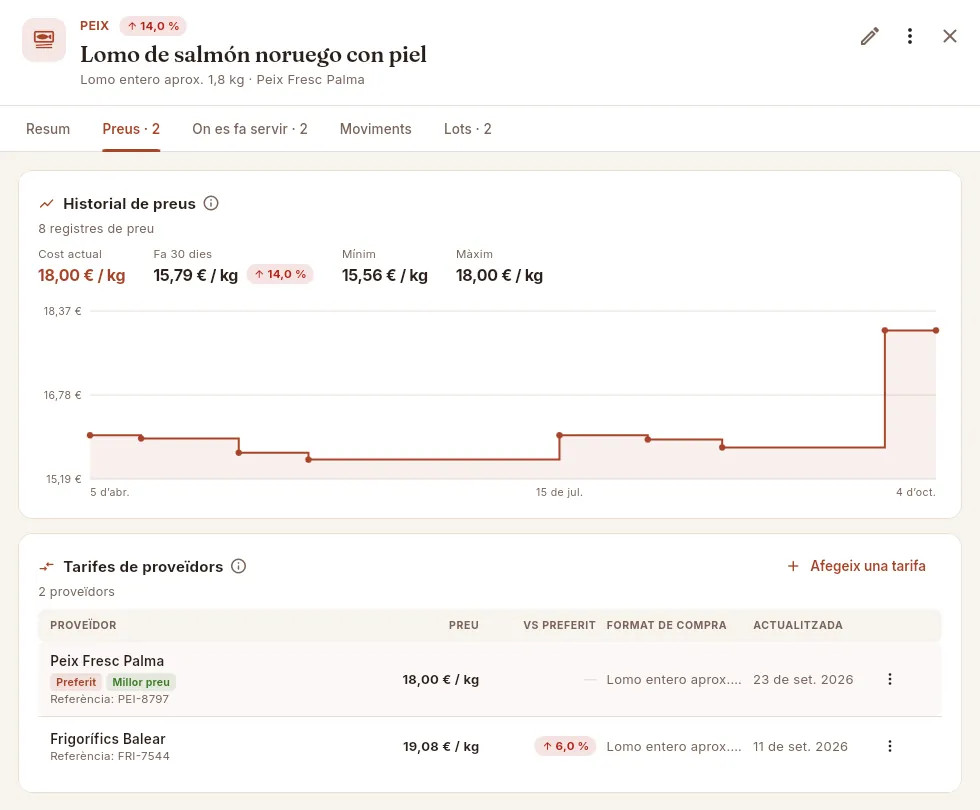Select the Preus · 2 tab
Image resolution: width=980 pixels, height=810 pixels.
click(x=131, y=129)
